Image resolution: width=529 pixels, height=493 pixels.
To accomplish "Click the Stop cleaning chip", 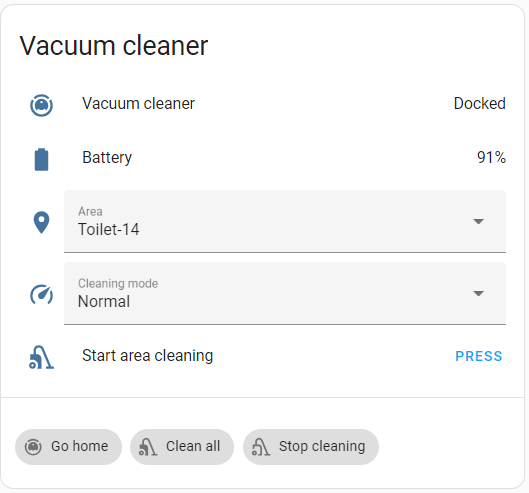I will (311, 447).
